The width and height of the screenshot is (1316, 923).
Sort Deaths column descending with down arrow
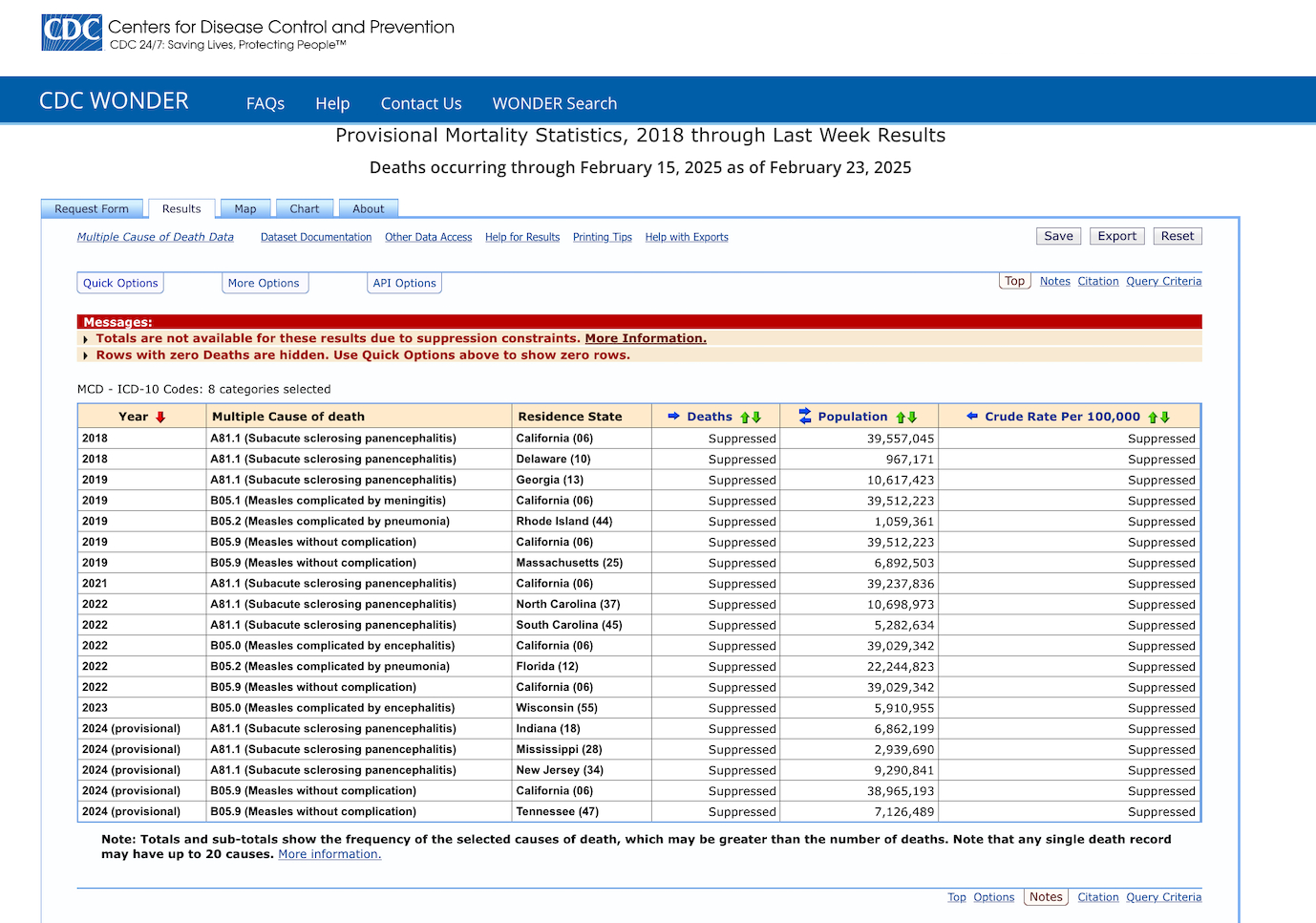click(x=756, y=418)
